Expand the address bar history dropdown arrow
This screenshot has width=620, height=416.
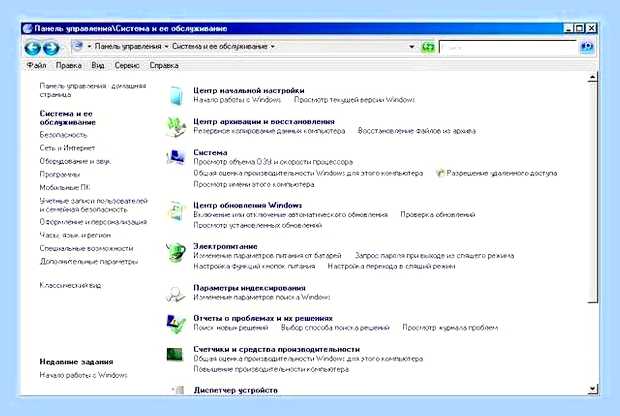click(412, 47)
